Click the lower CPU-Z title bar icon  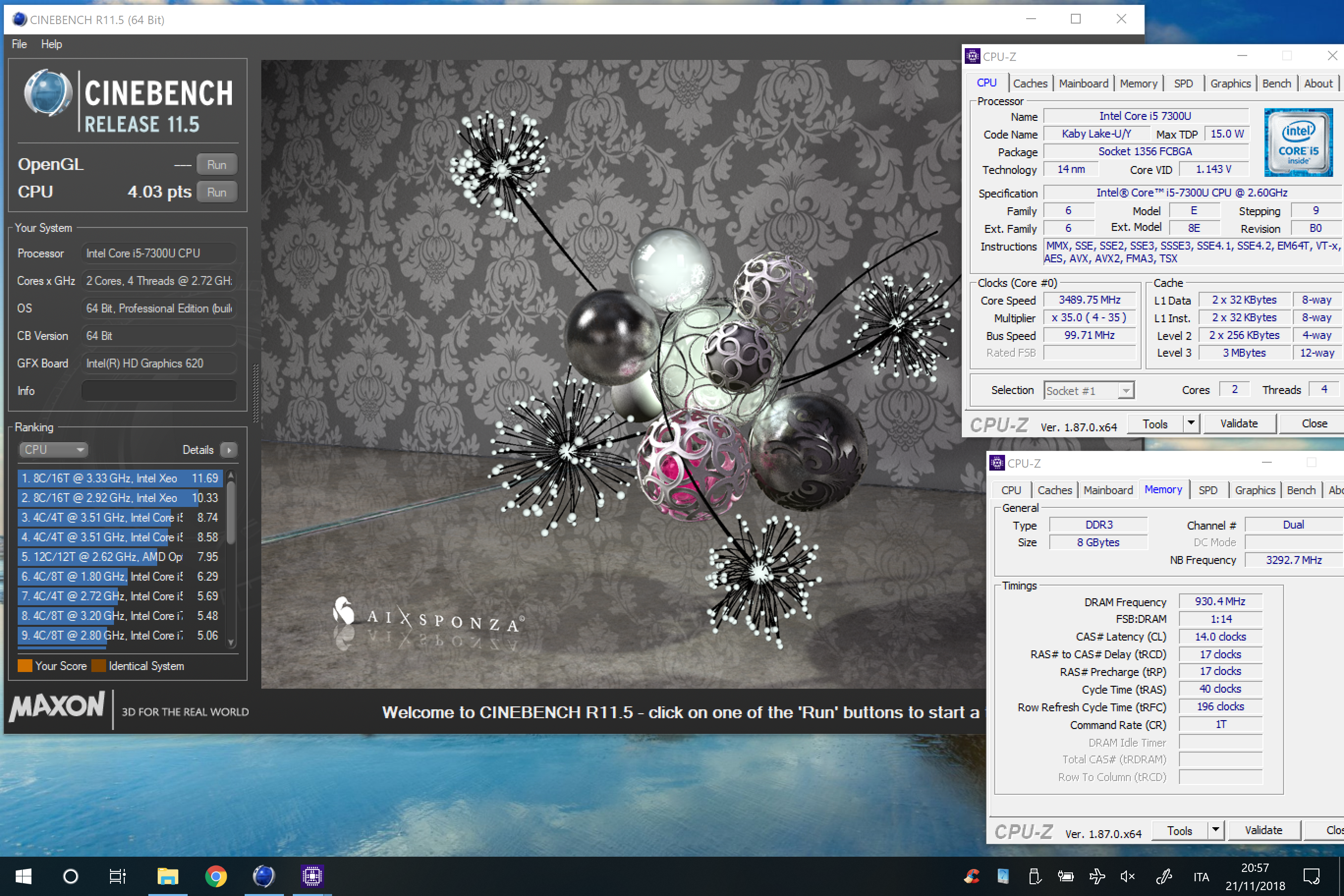pyautogui.click(x=997, y=463)
